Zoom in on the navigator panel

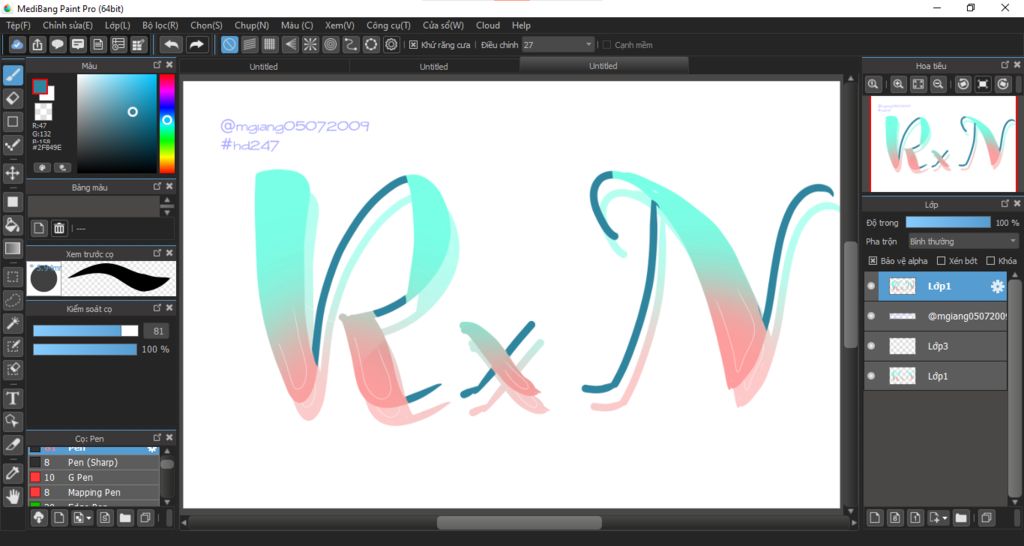[x=899, y=84]
